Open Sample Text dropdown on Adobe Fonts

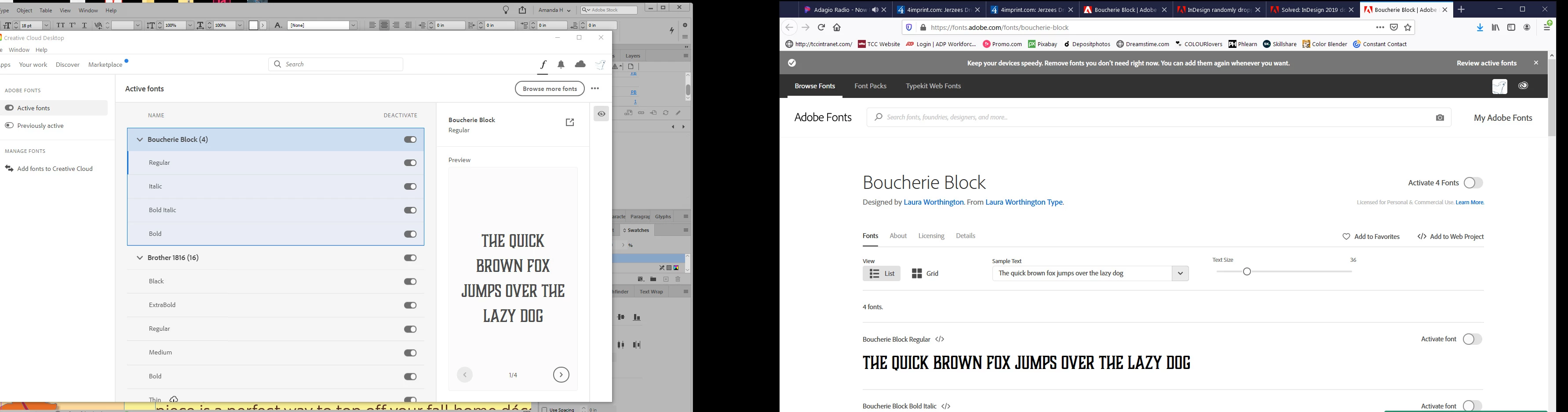click(x=1180, y=274)
